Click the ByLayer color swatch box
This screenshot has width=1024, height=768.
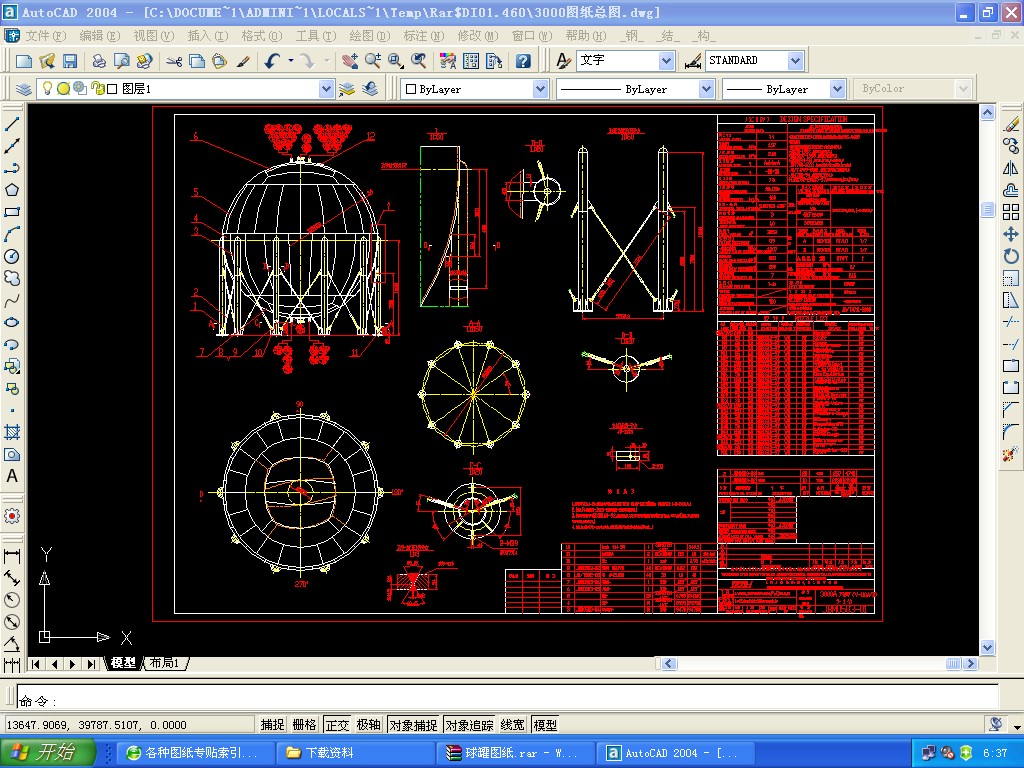coord(411,89)
